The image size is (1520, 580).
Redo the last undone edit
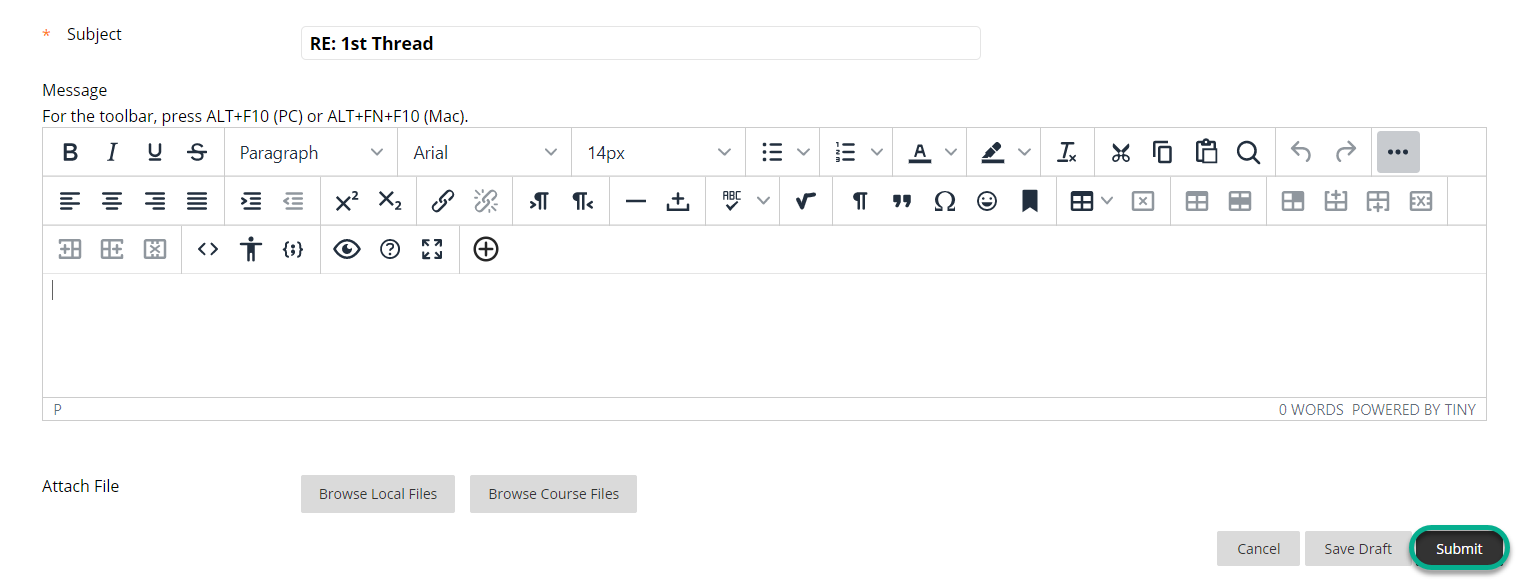coord(1346,153)
